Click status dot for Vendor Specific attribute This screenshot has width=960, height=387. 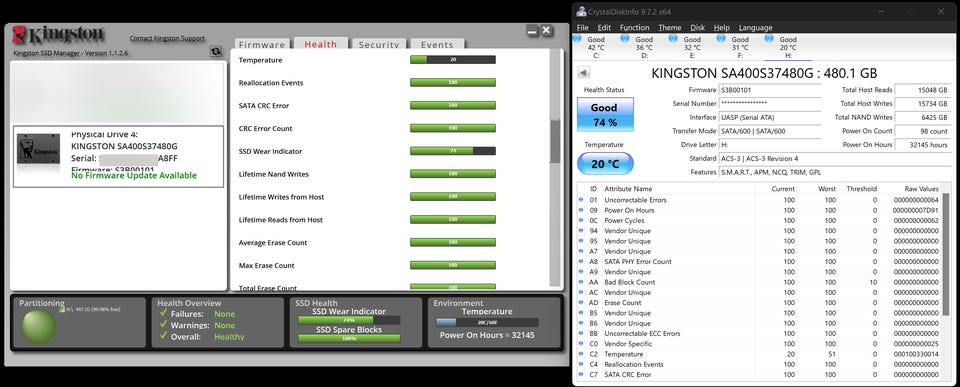[581, 344]
